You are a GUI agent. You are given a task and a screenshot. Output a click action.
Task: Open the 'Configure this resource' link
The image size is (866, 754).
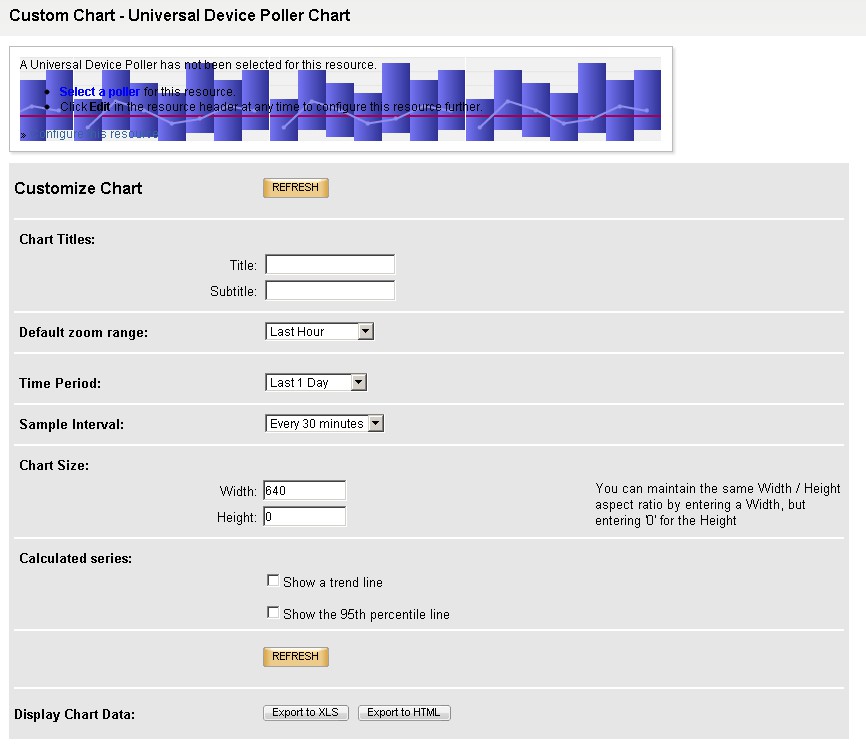[93, 134]
